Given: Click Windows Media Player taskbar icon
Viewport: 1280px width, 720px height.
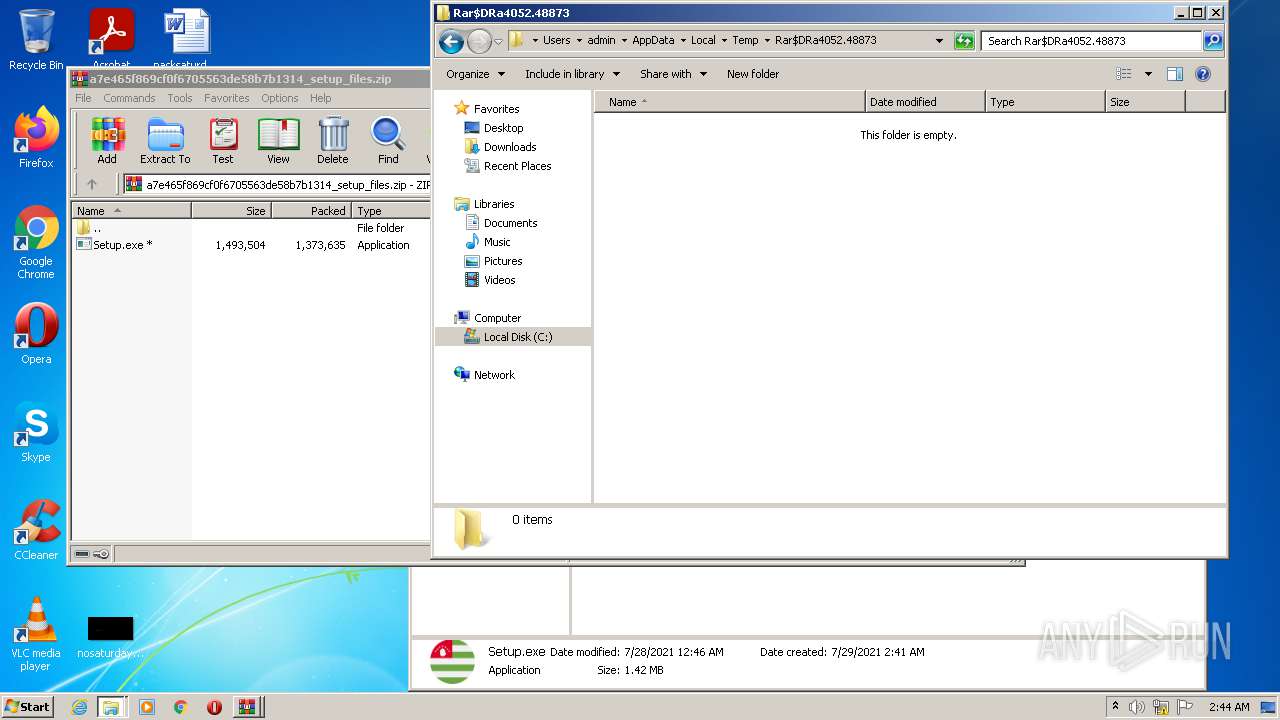Looking at the screenshot, I should pos(147,707).
